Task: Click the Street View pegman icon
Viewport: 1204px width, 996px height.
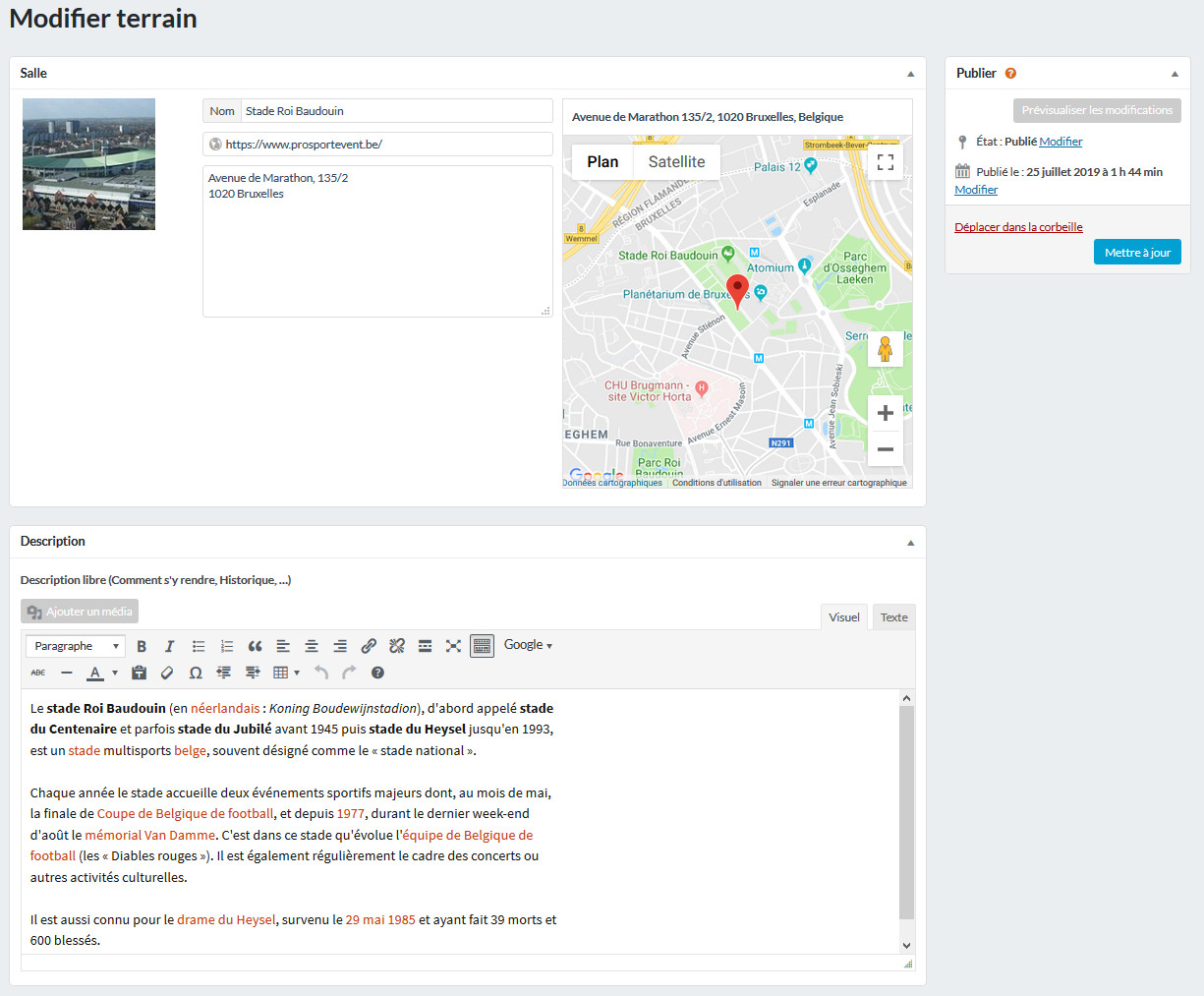Action: click(885, 349)
